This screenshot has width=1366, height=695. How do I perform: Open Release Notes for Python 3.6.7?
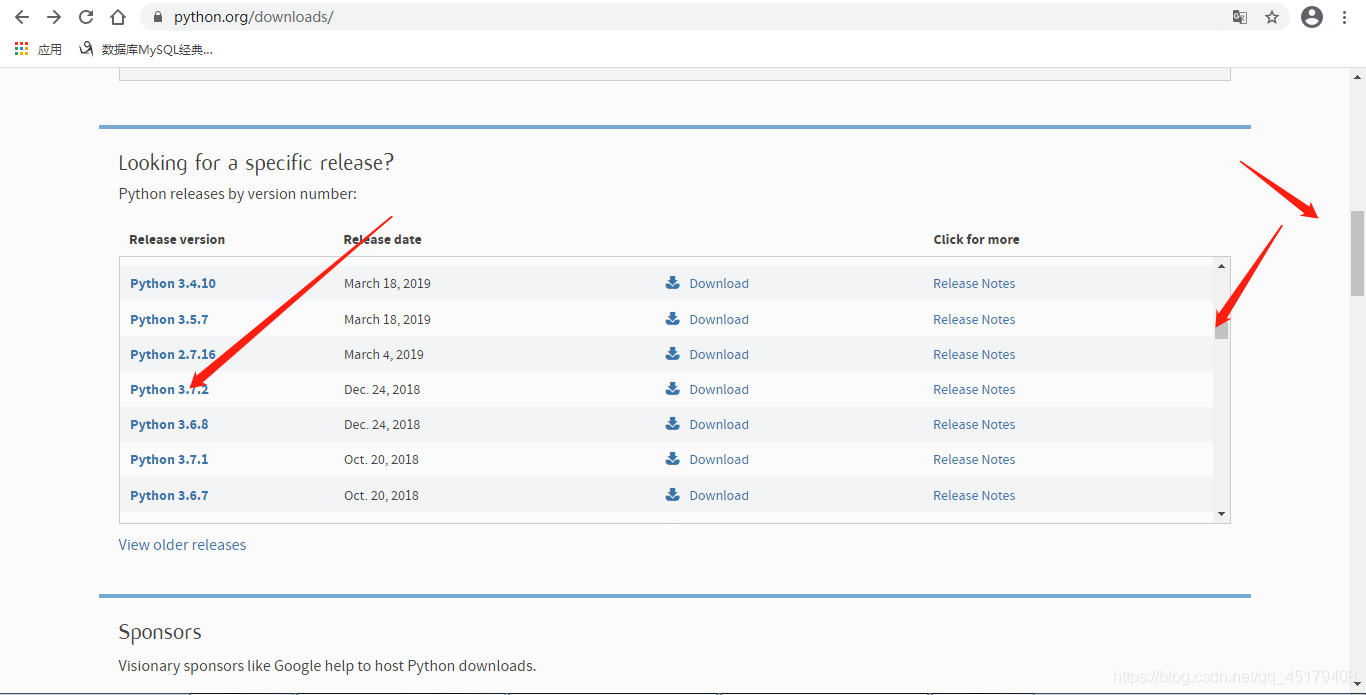pos(974,496)
